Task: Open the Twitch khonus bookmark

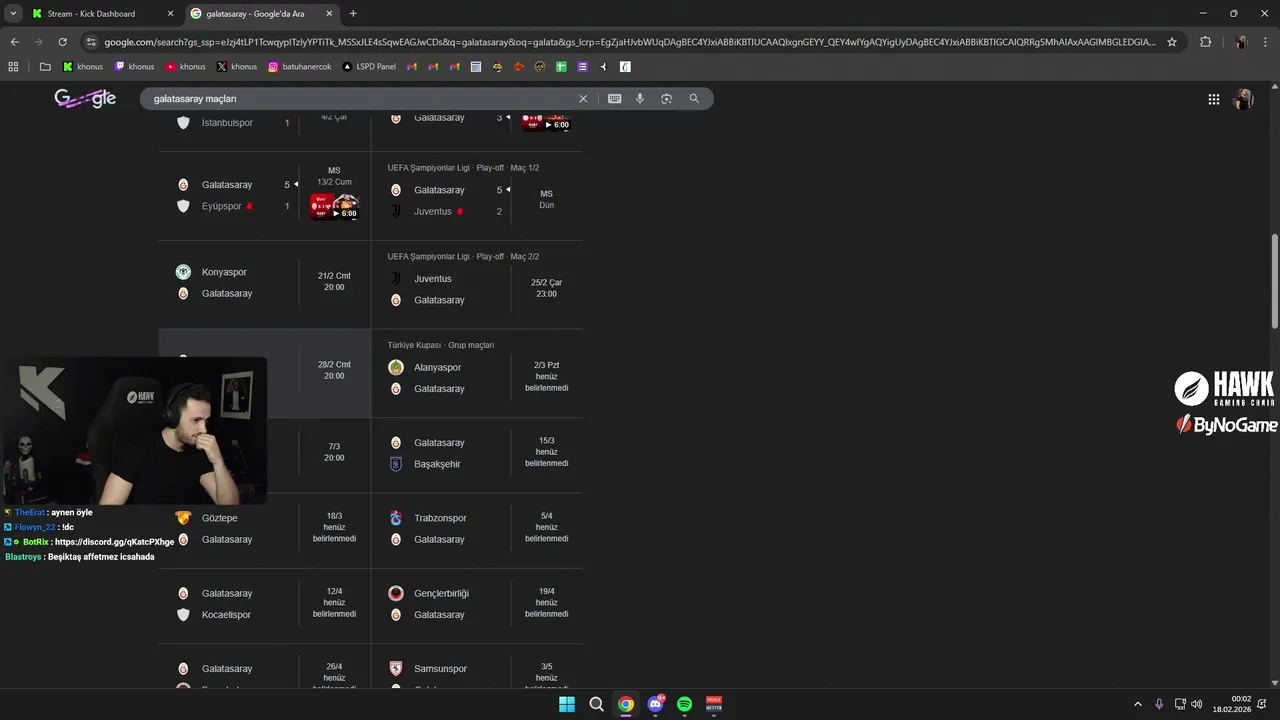Action: tap(135, 67)
